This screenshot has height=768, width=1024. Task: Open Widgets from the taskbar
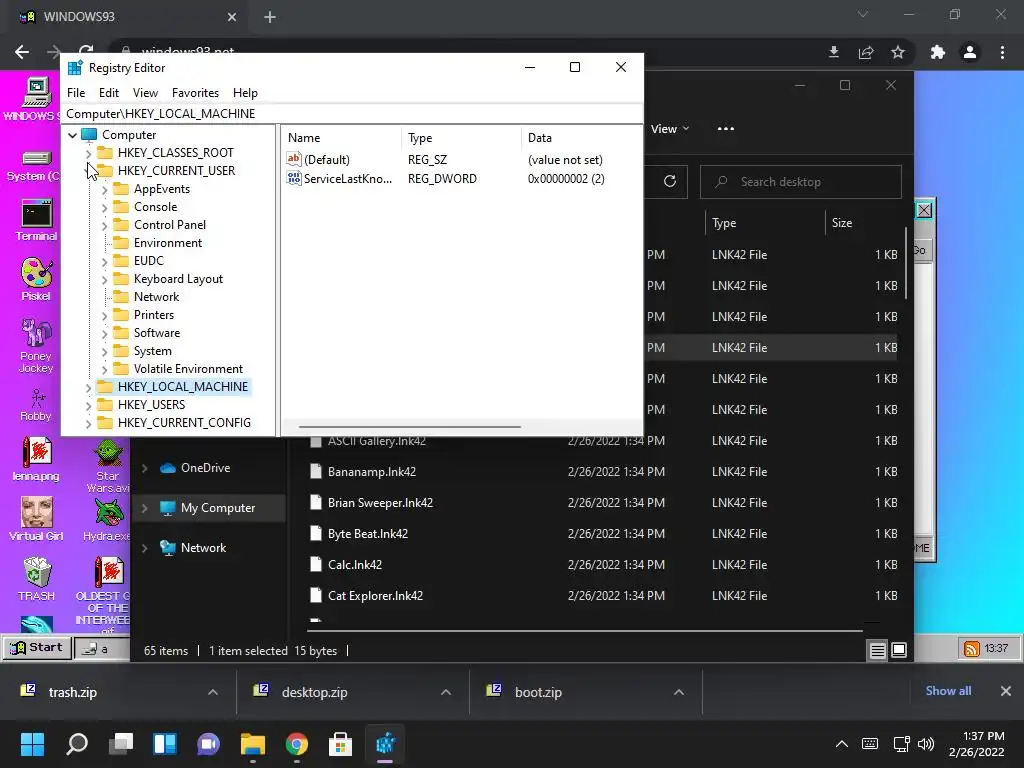(x=165, y=744)
